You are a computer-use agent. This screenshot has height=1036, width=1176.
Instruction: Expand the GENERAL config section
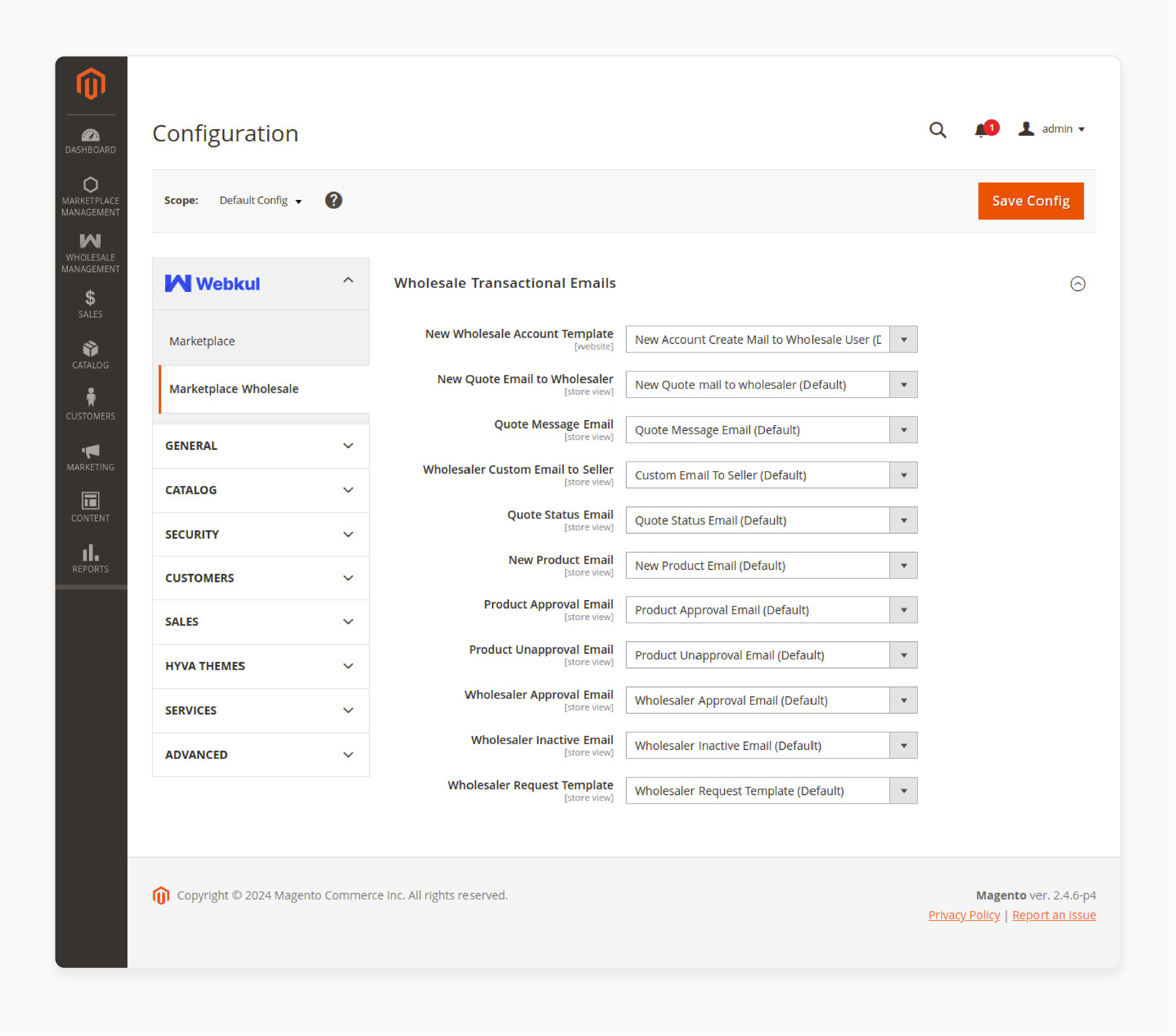tap(261, 446)
